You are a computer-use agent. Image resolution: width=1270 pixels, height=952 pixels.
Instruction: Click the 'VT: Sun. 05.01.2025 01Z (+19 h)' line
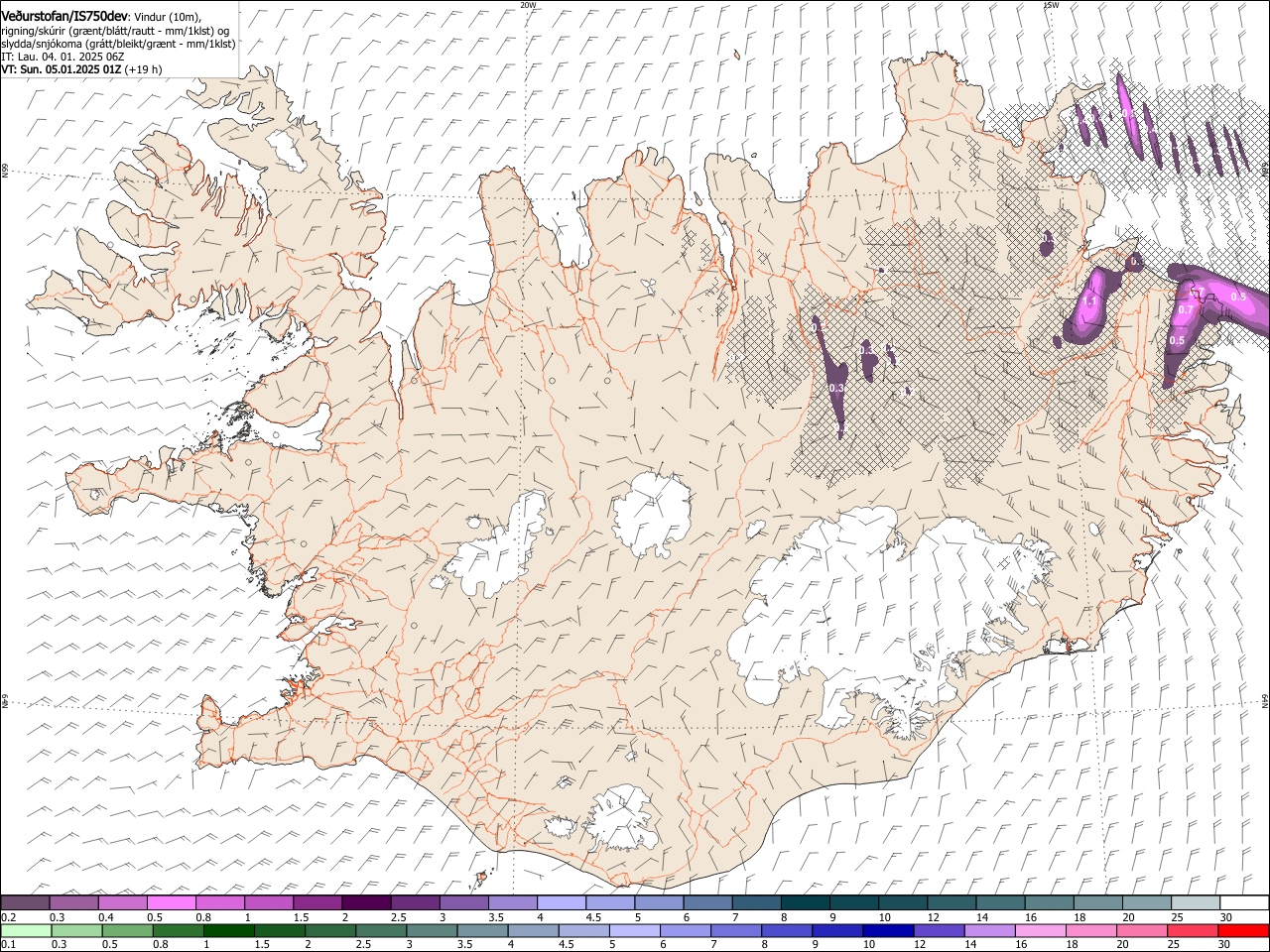coord(81,69)
